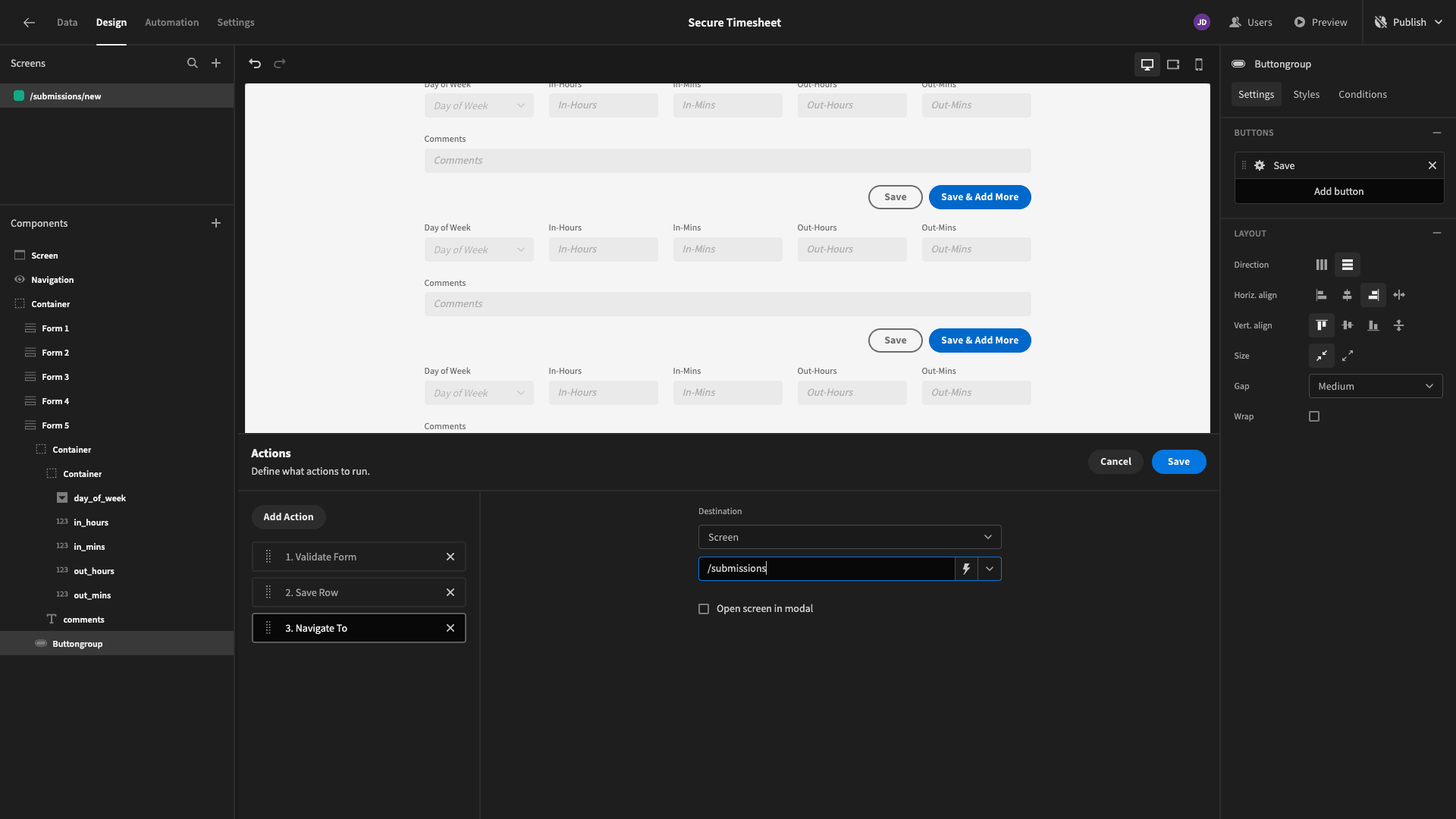The width and height of the screenshot is (1456, 819).
Task: Undo the last change
Action: tap(255, 64)
